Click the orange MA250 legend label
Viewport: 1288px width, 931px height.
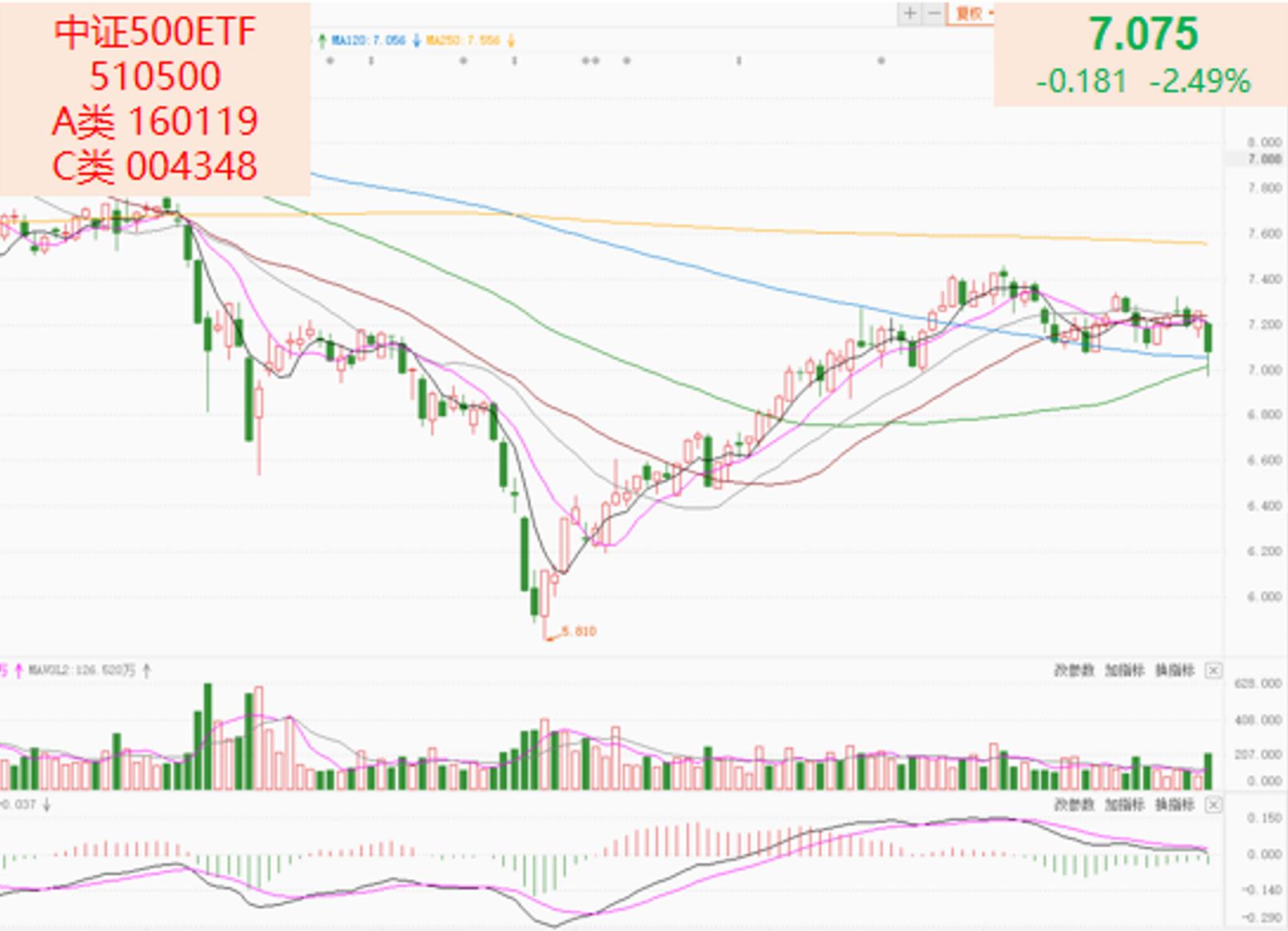click(x=463, y=40)
